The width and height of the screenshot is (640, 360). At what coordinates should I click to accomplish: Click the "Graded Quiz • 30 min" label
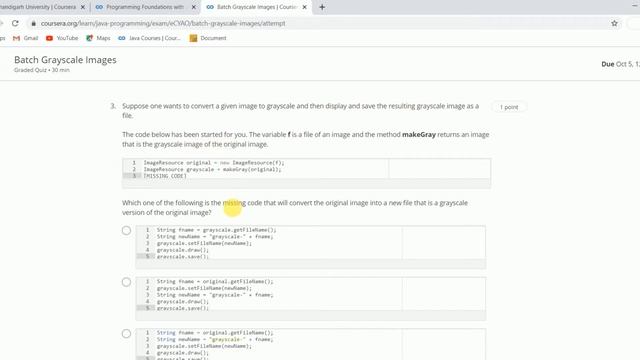click(x=42, y=70)
